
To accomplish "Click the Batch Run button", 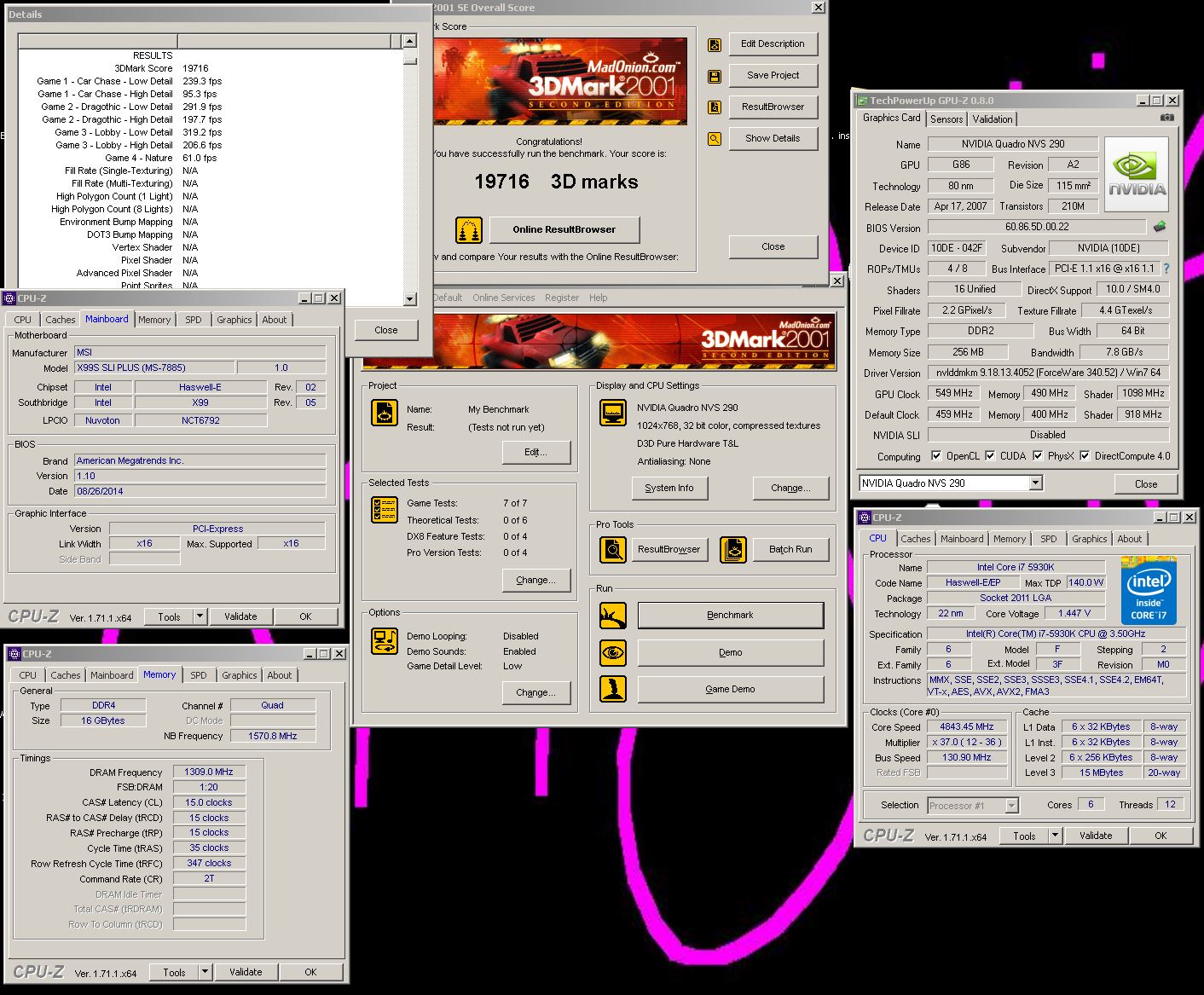I will click(790, 550).
